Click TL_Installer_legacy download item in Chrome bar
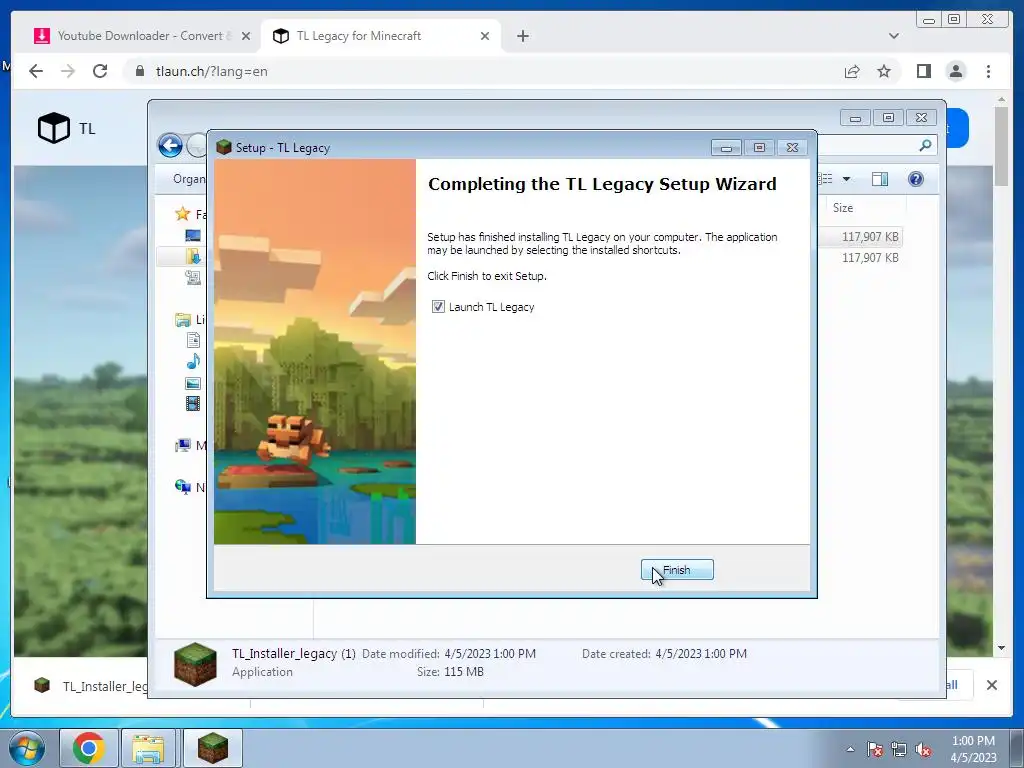Viewport: 1024px width, 768px height. point(90,686)
